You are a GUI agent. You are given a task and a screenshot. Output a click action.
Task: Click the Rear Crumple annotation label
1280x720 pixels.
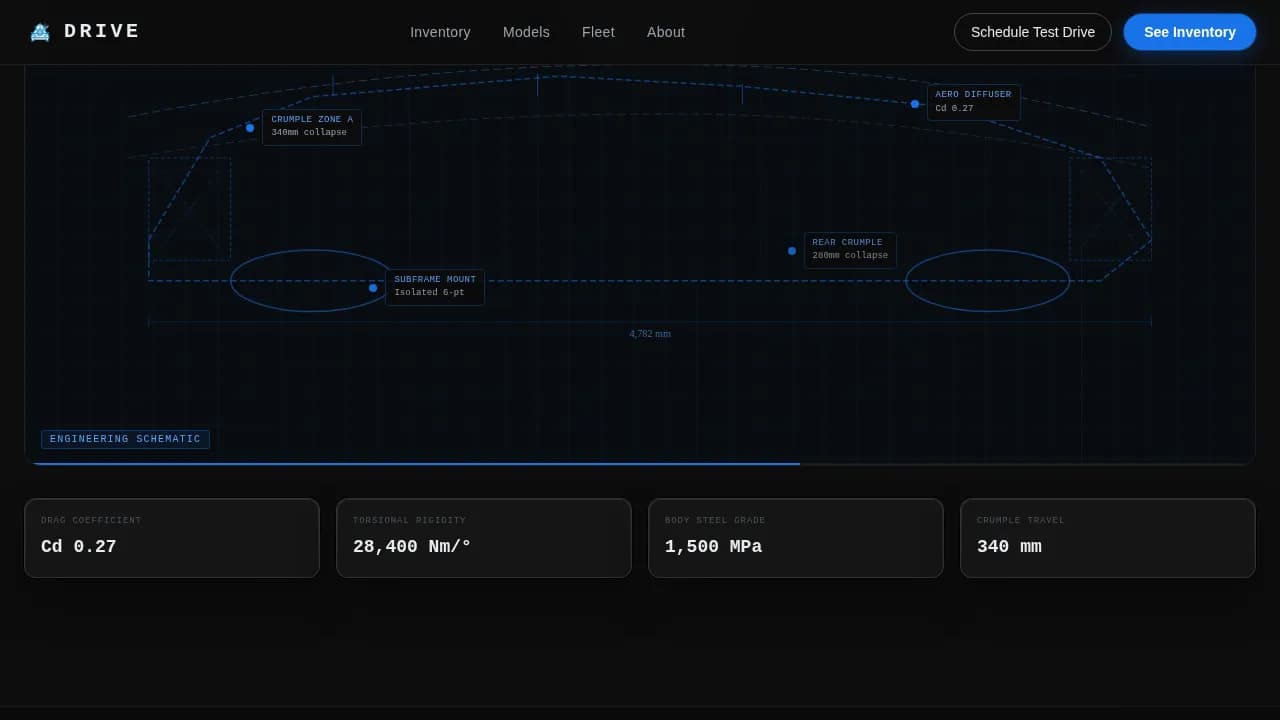[850, 250]
